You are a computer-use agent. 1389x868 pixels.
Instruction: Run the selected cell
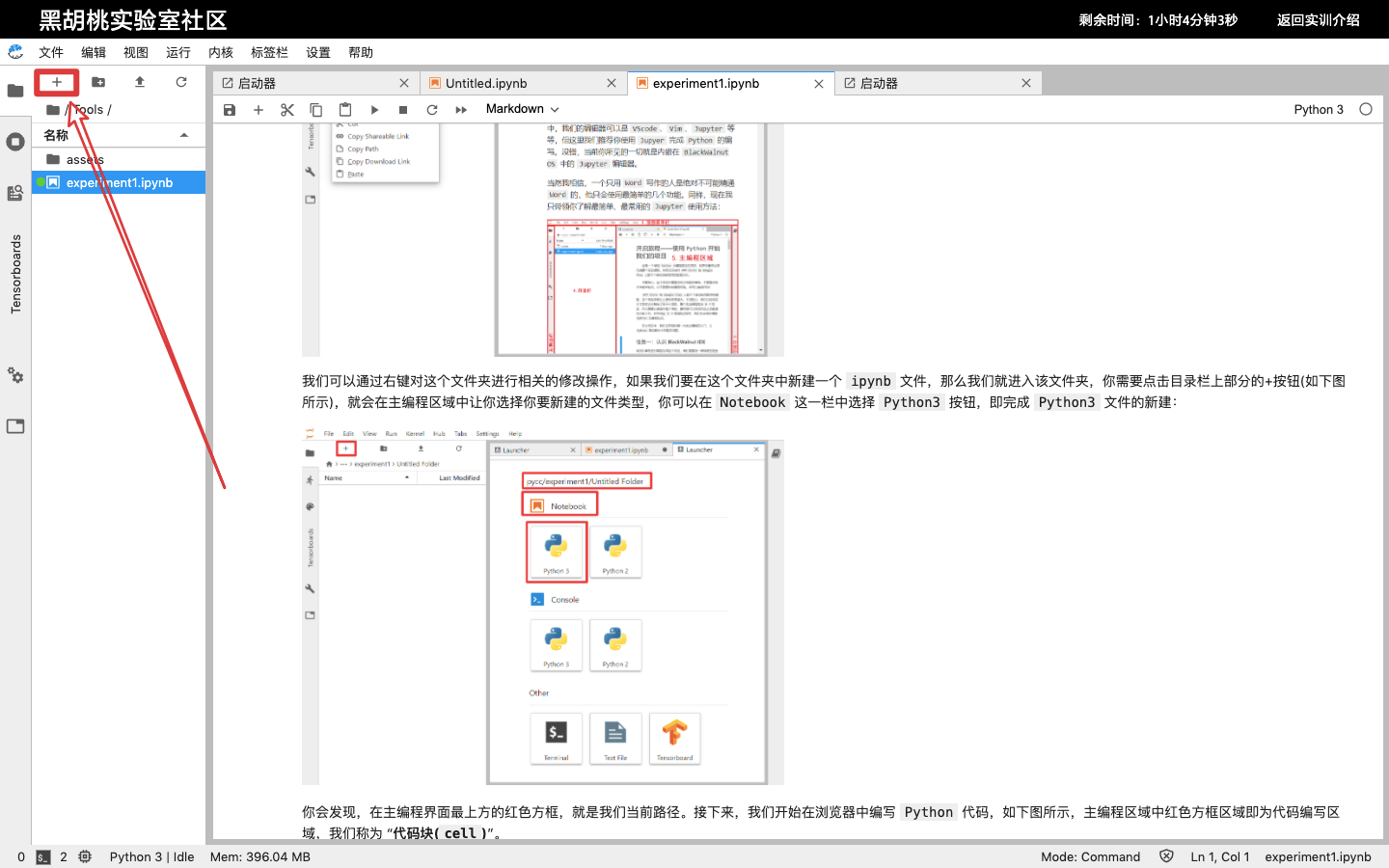374,110
